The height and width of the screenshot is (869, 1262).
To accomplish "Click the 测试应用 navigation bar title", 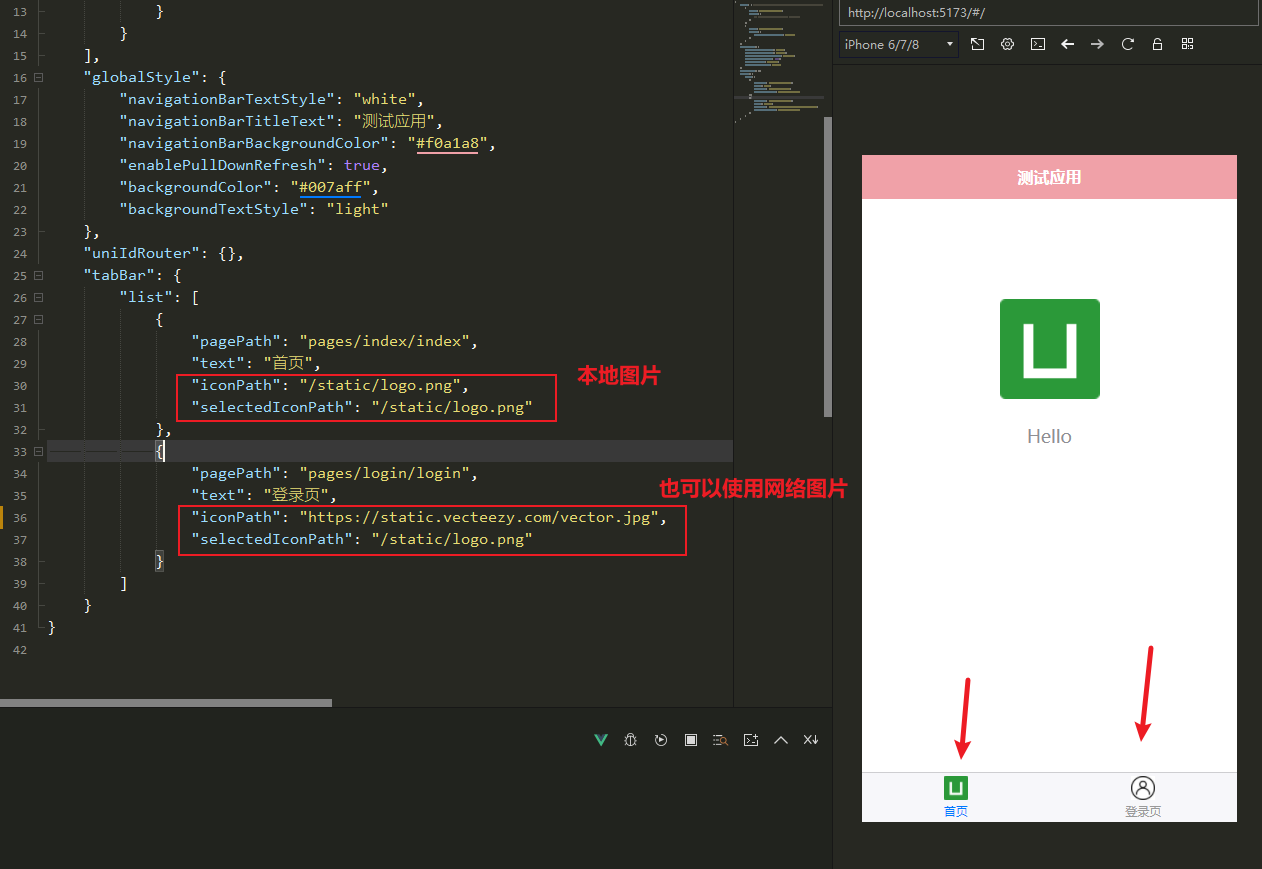I will pyautogui.click(x=1049, y=178).
